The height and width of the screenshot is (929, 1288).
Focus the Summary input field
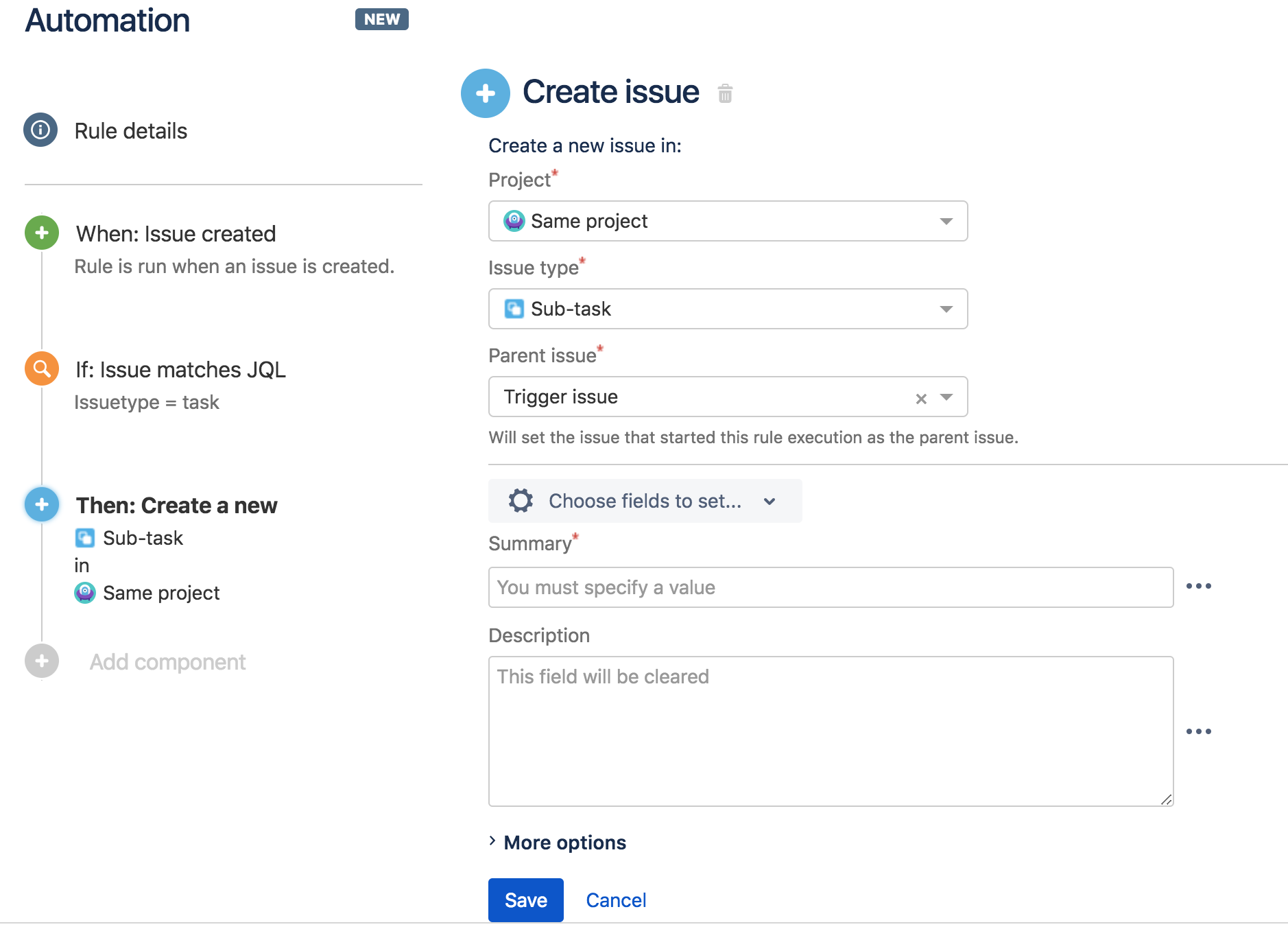(x=831, y=587)
